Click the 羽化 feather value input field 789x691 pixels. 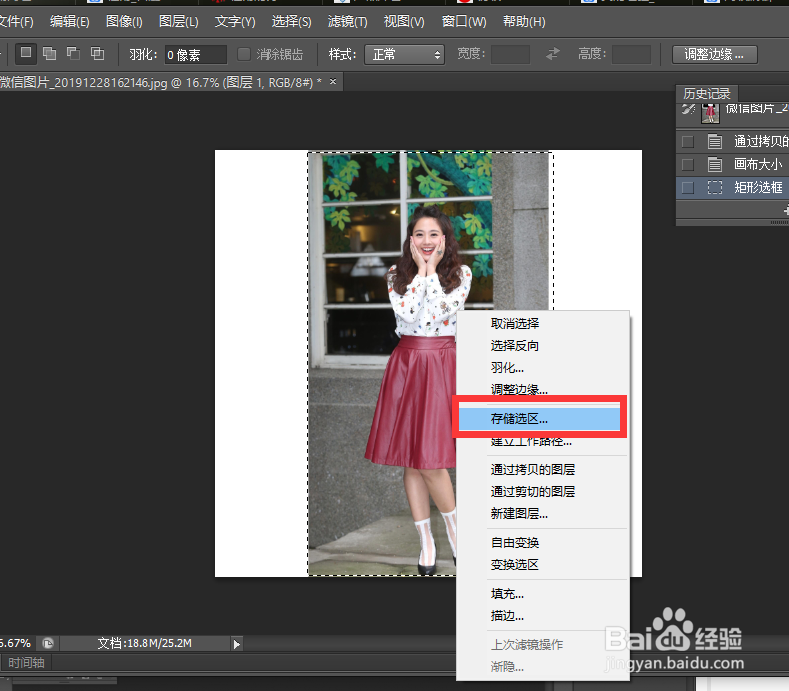click(196, 54)
